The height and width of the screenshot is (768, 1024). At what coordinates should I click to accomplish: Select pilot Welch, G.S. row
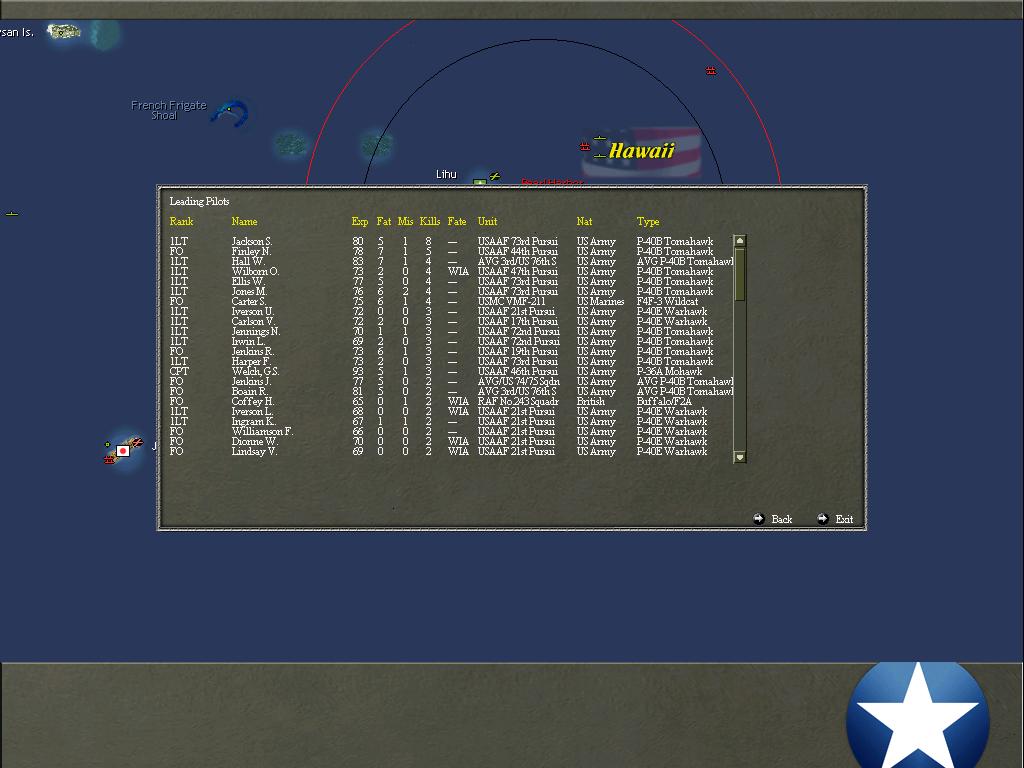(451, 372)
